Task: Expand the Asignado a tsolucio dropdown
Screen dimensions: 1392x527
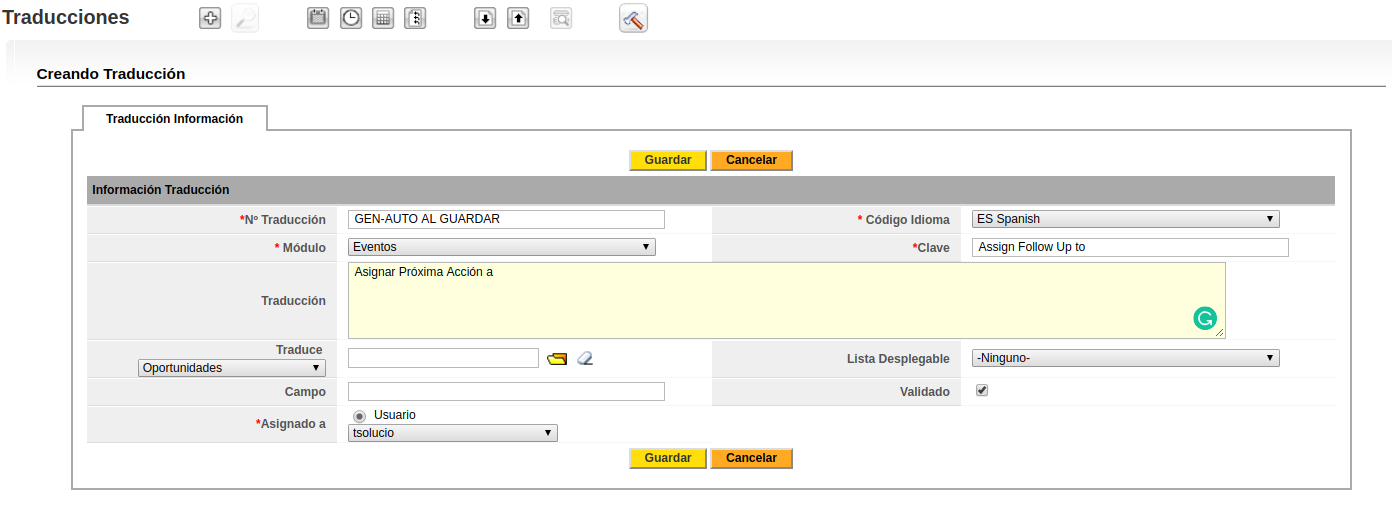Action: [x=452, y=433]
